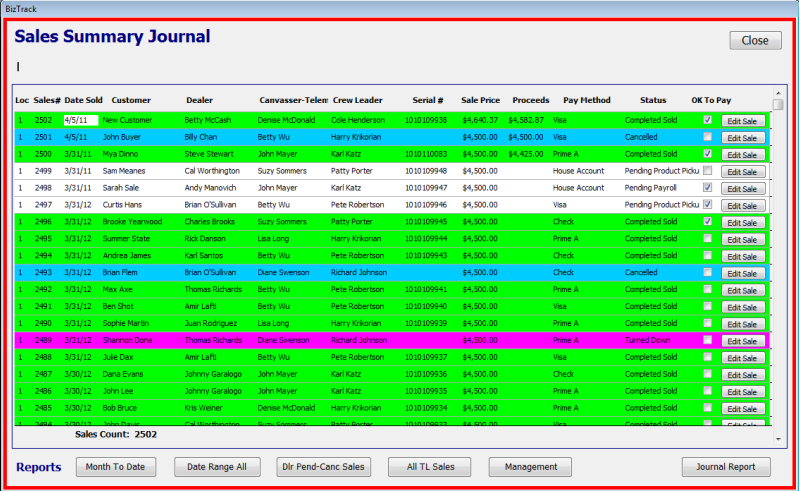The height and width of the screenshot is (491, 800).
Task: Select customer name Sophie Martin
Action: [x=126, y=323]
